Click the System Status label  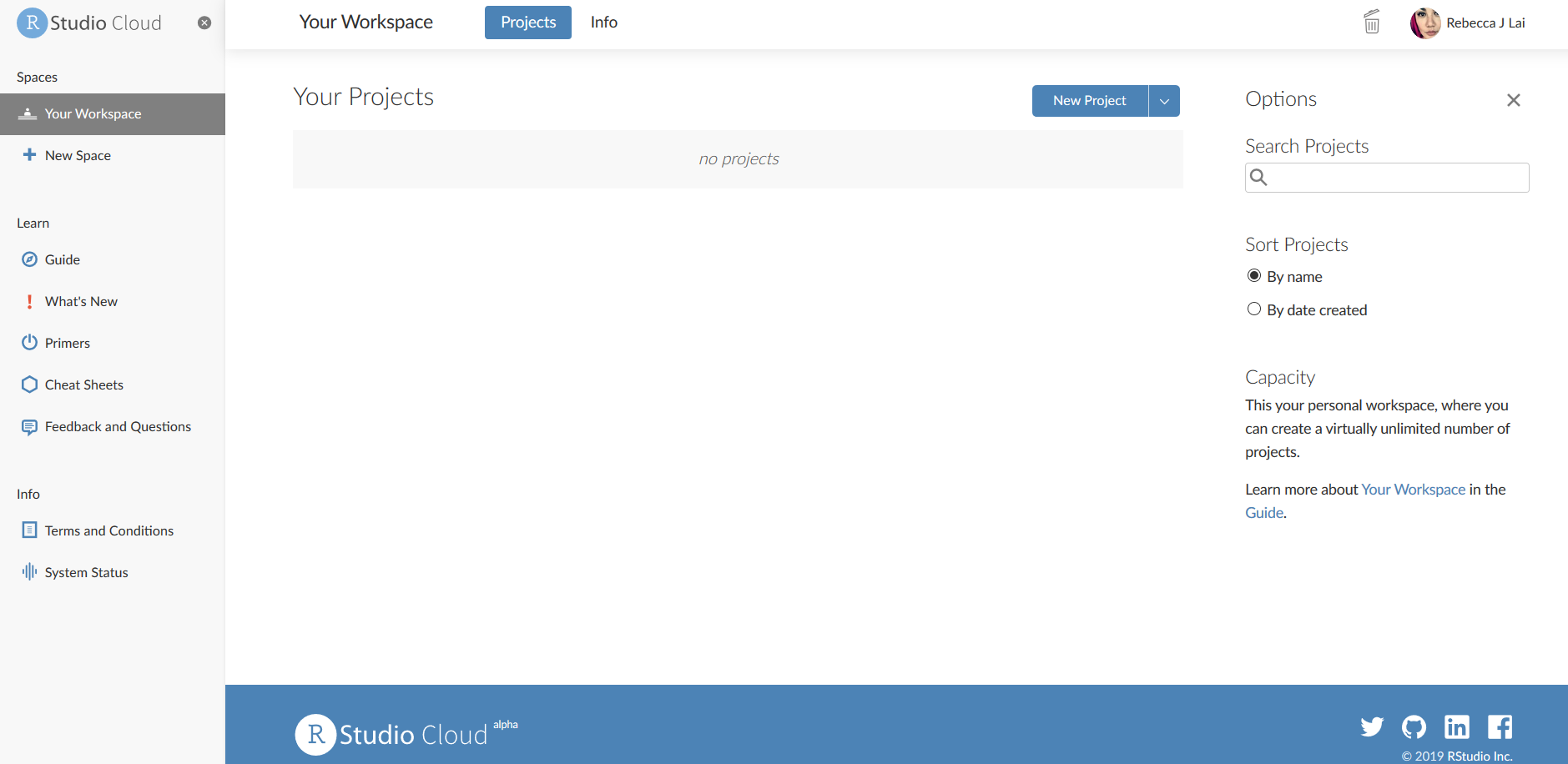87,573
